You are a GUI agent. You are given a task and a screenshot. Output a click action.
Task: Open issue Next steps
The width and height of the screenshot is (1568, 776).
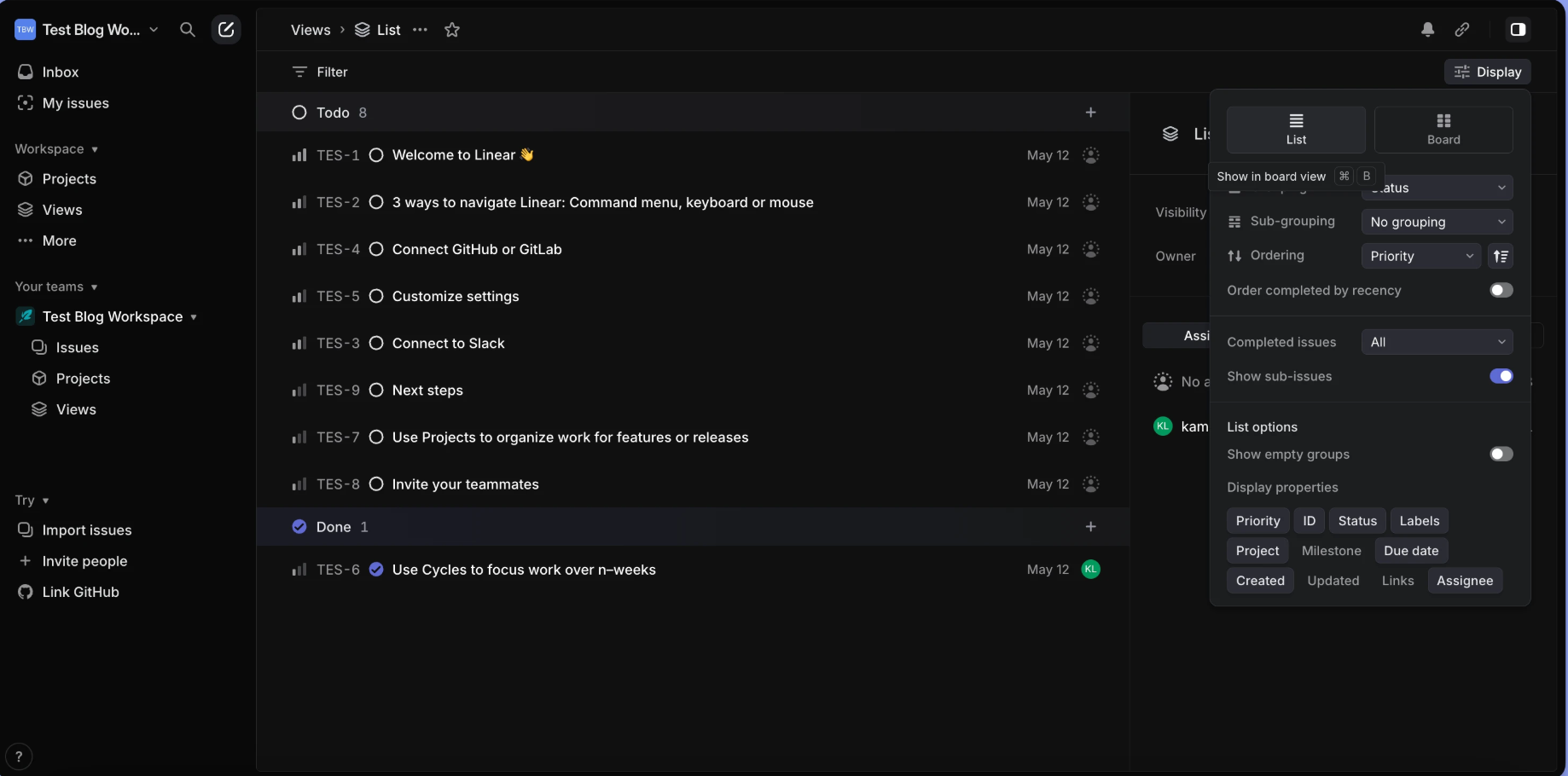click(427, 390)
